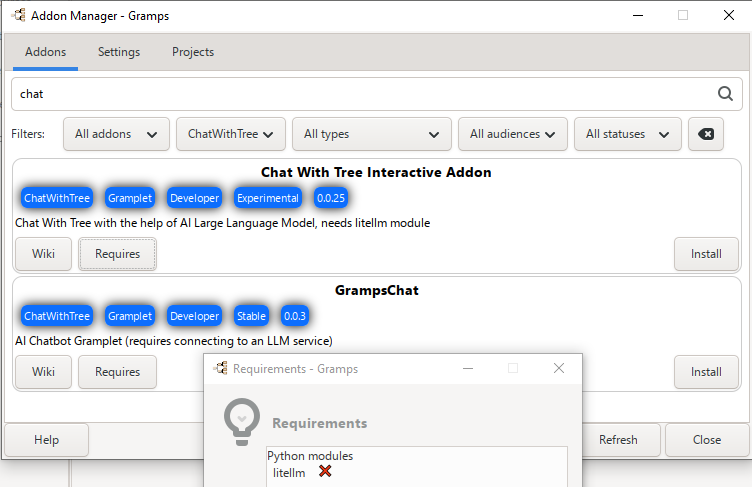Image resolution: width=752 pixels, height=487 pixels.
Task: Open Wiki for Chat With Tree Interactive Addon
Action: (43, 254)
